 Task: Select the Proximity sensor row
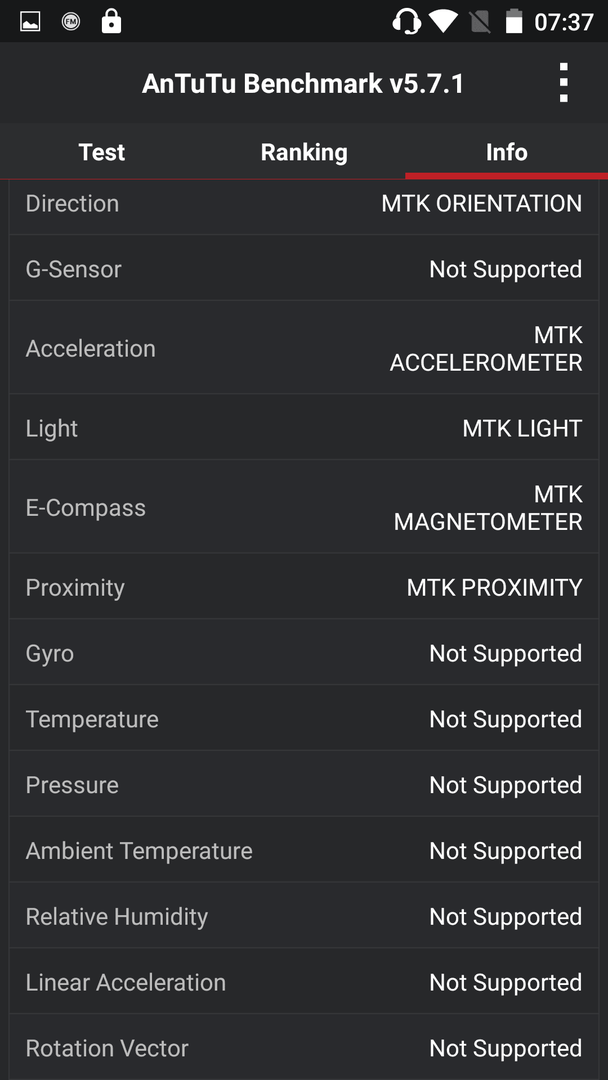coord(304,586)
